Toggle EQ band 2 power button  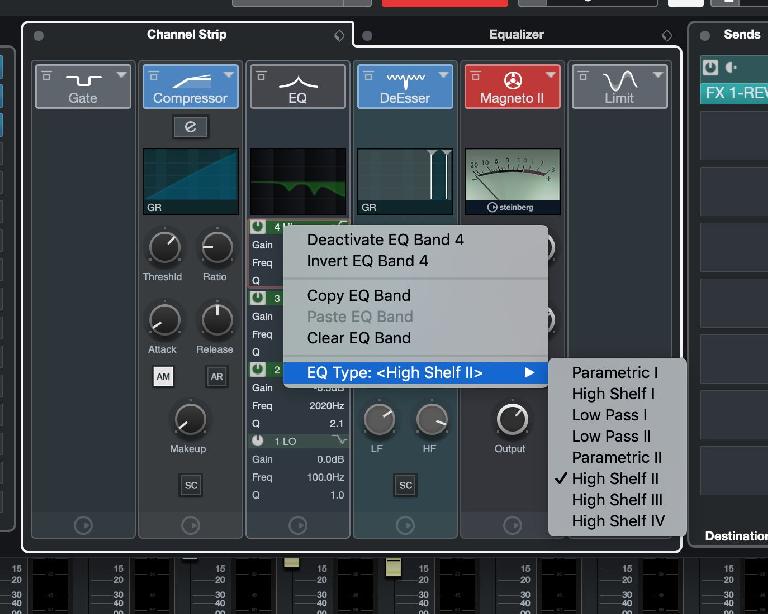tap(258, 369)
